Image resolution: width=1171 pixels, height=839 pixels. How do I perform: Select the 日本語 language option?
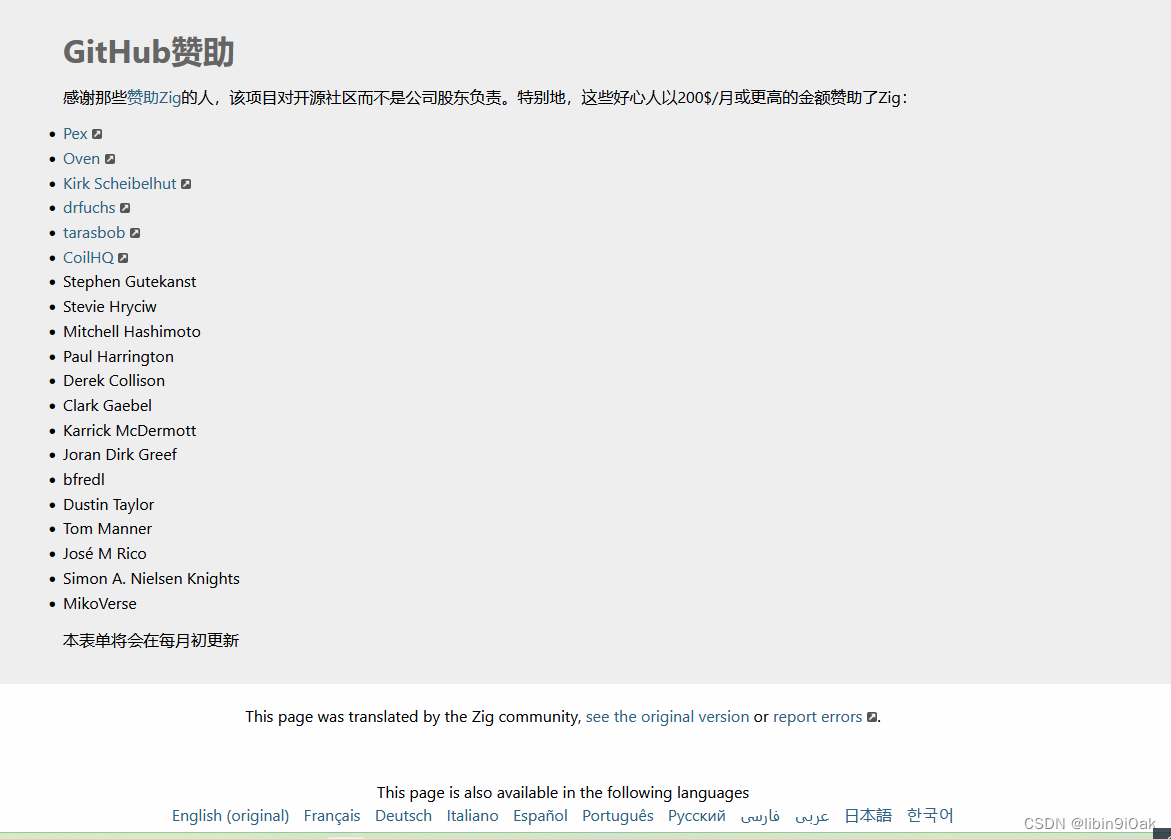coord(866,815)
